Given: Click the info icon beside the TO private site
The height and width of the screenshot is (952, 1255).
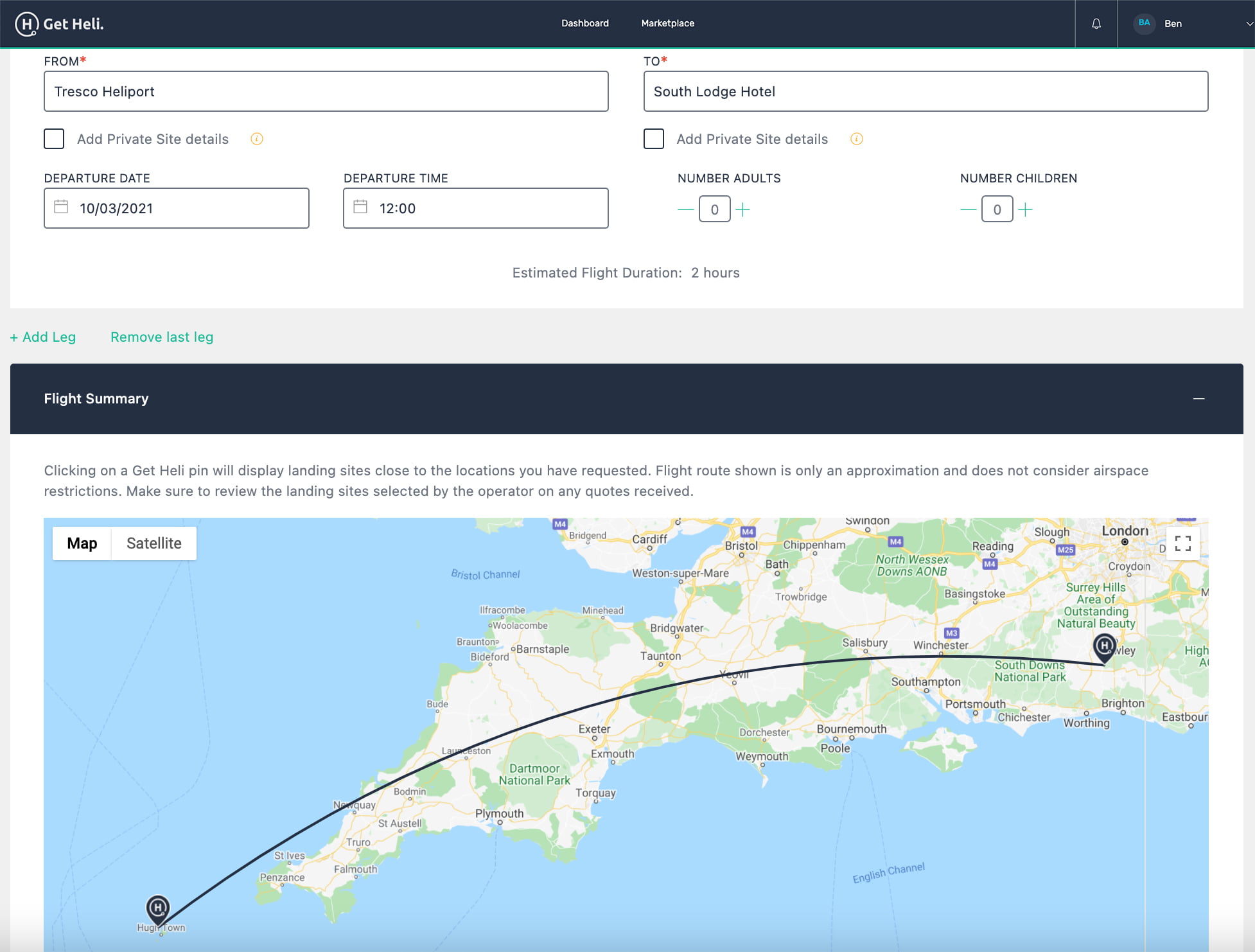Looking at the screenshot, I should click(856, 139).
